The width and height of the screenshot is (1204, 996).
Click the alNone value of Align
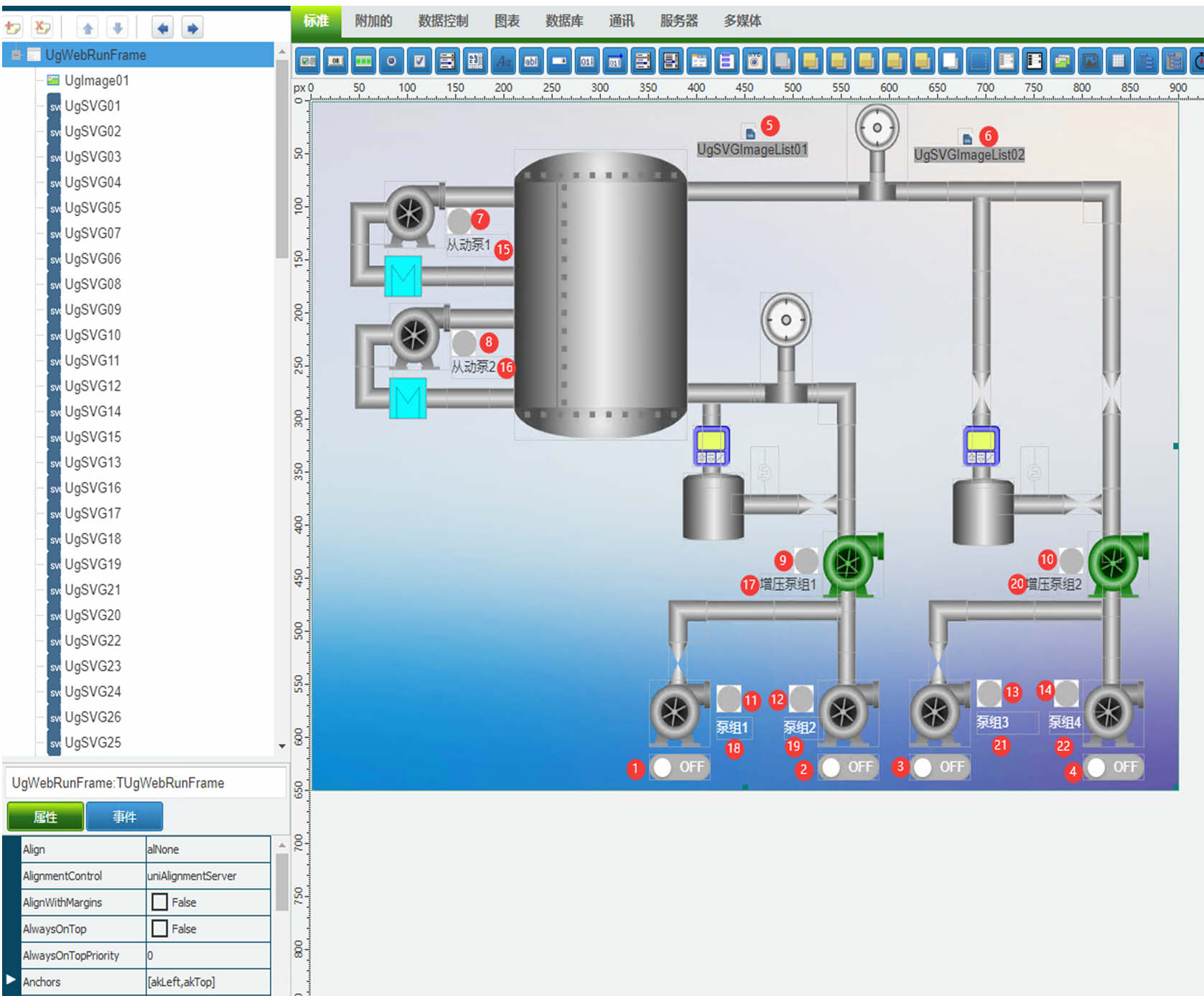point(207,849)
